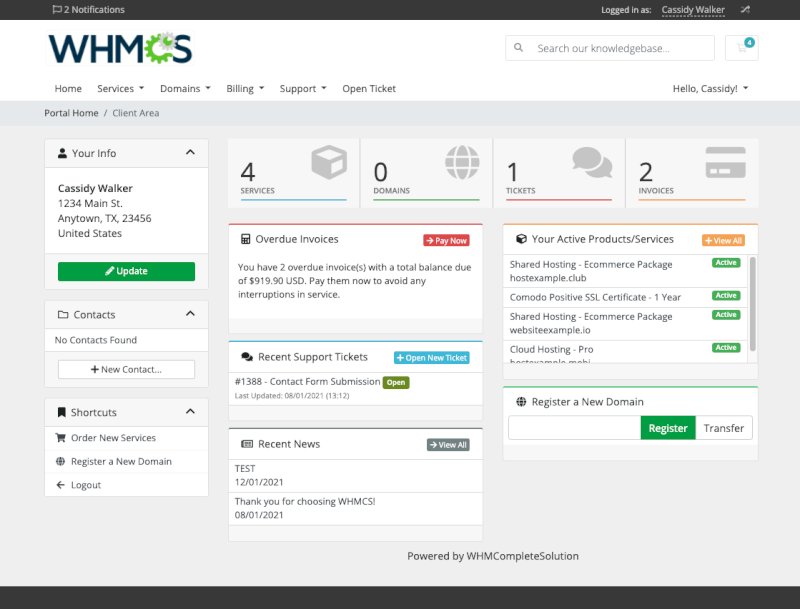Collapse the Your Info panel
Screen dimensions: 800x609
(190, 152)
